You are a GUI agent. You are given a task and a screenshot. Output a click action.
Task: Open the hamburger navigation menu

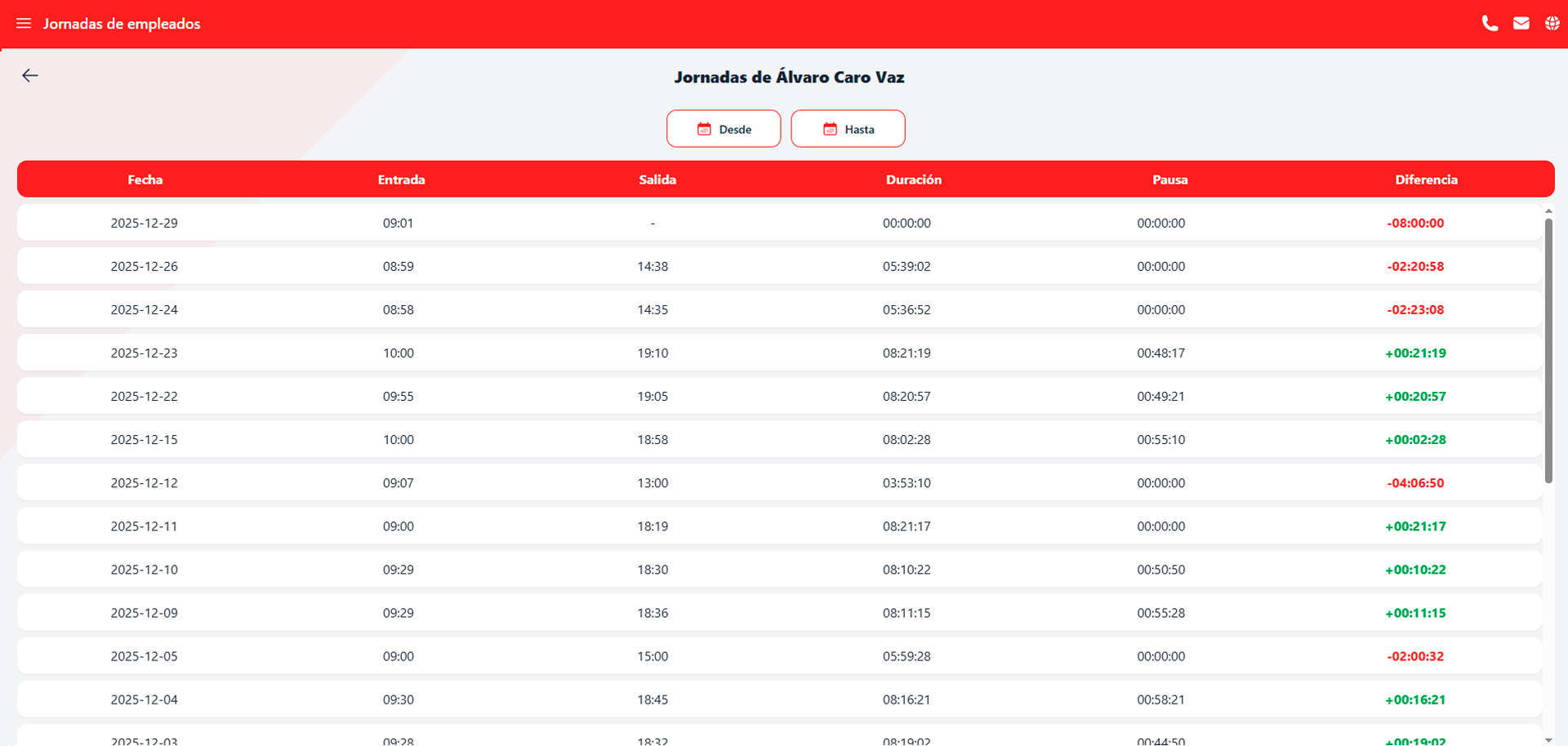(24, 24)
